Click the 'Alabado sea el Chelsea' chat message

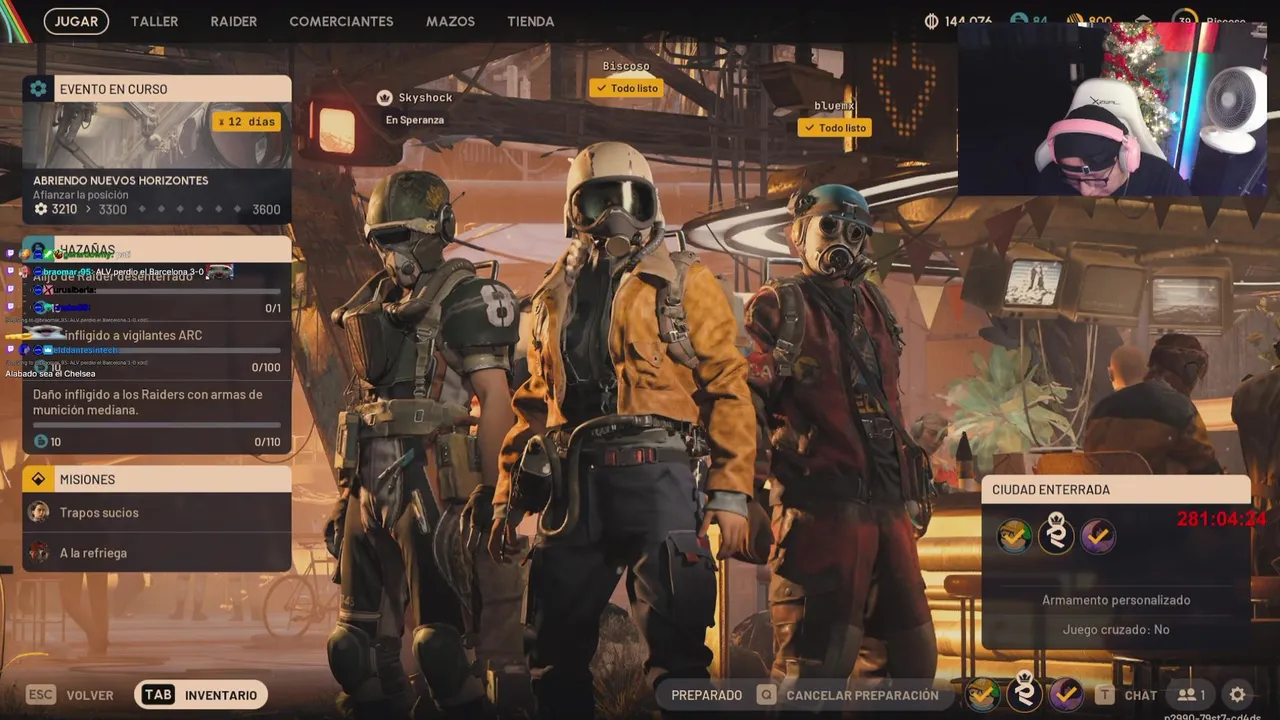[50, 374]
